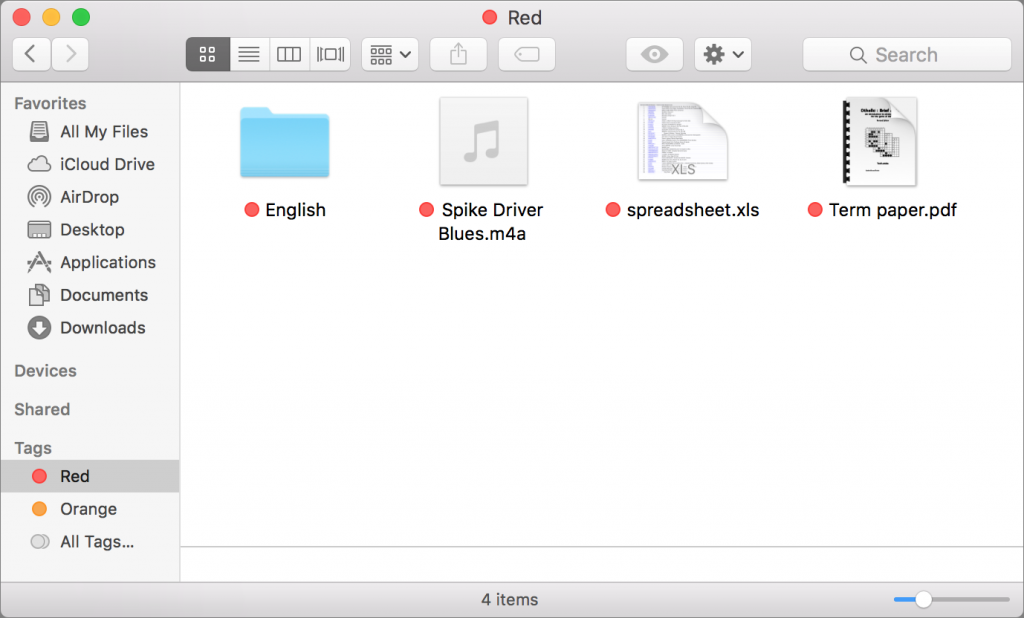Collapse the Favorites sidebar section
This screenshot has width=1024, height=618.
(x=50, y=103)
